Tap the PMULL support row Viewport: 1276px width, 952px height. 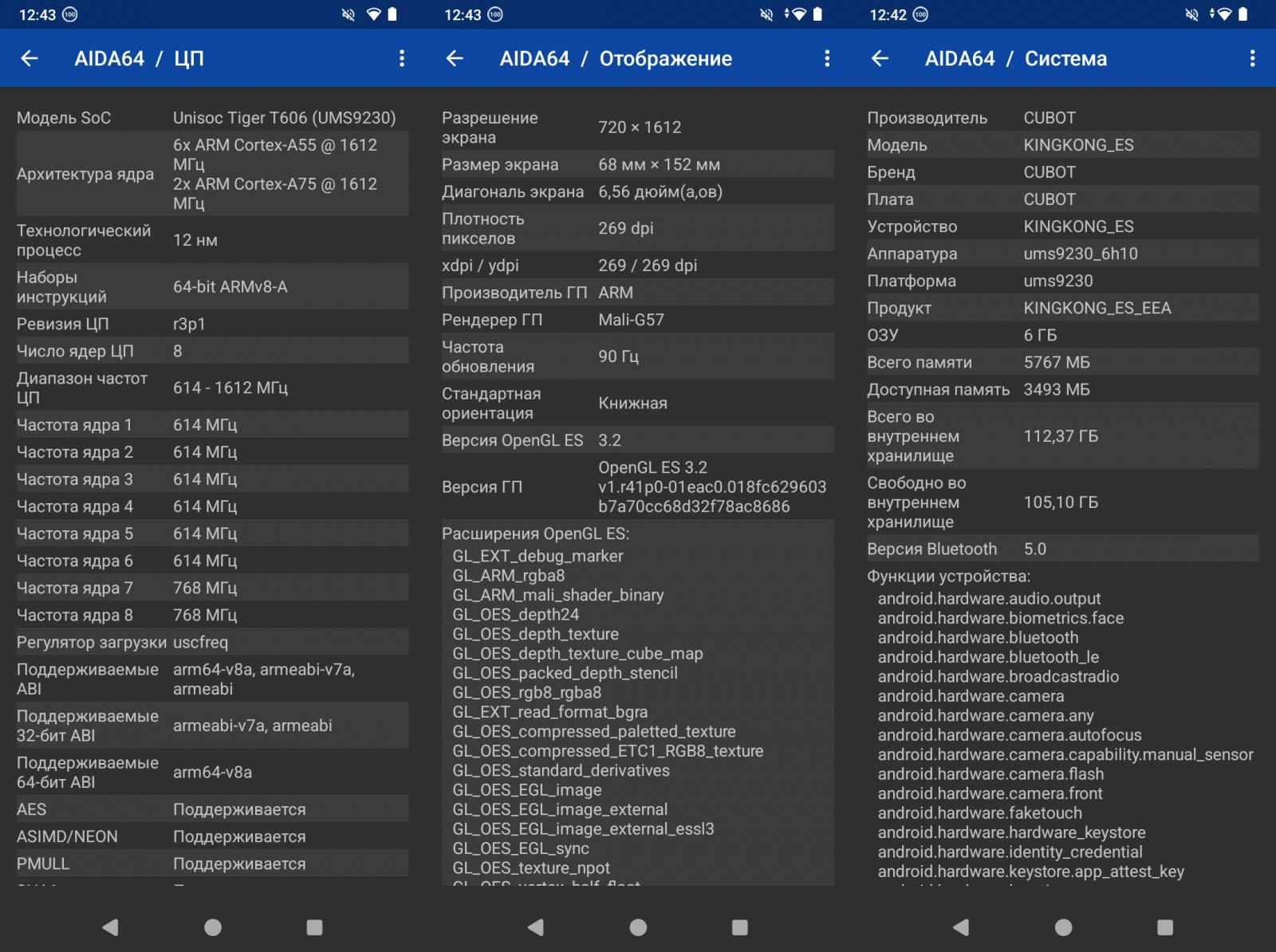point(212,863)
